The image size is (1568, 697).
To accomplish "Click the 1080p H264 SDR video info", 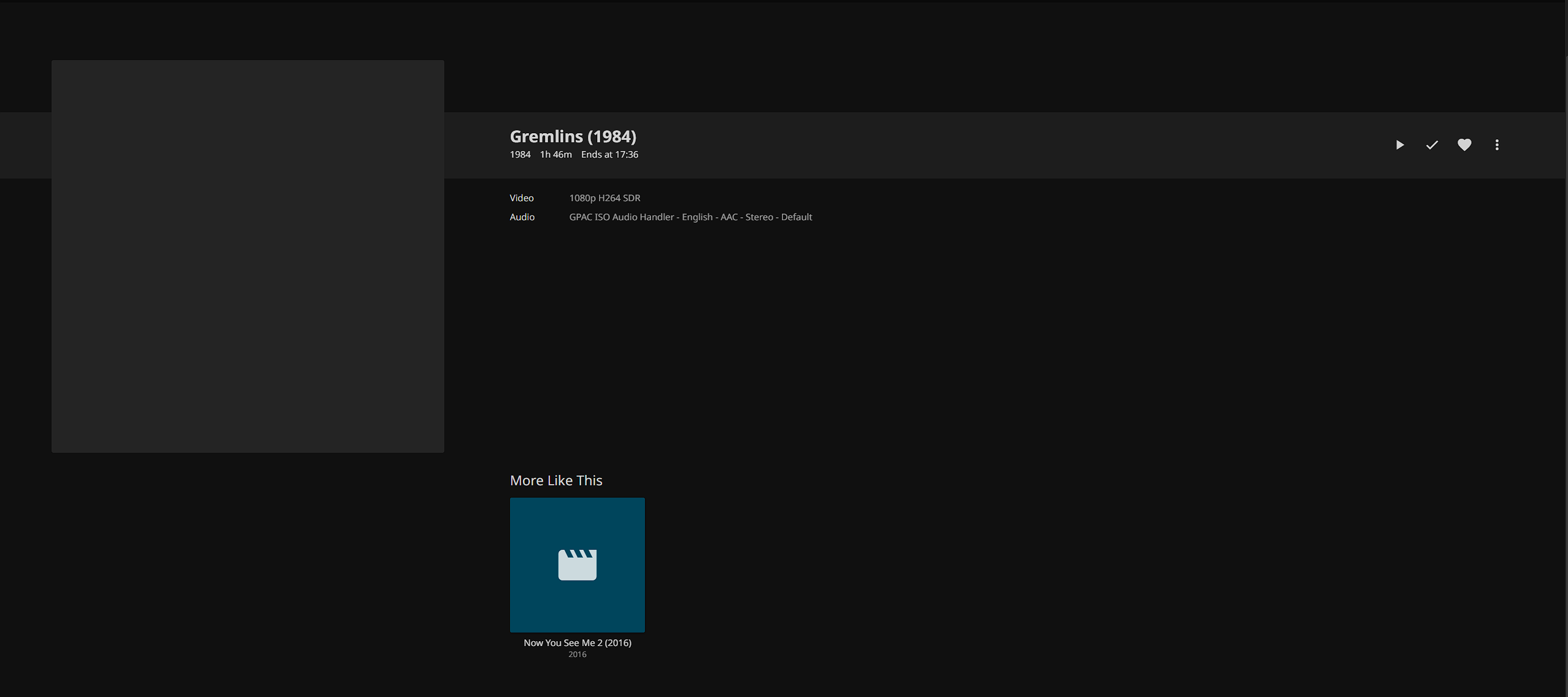I will [x=604, y=198].
